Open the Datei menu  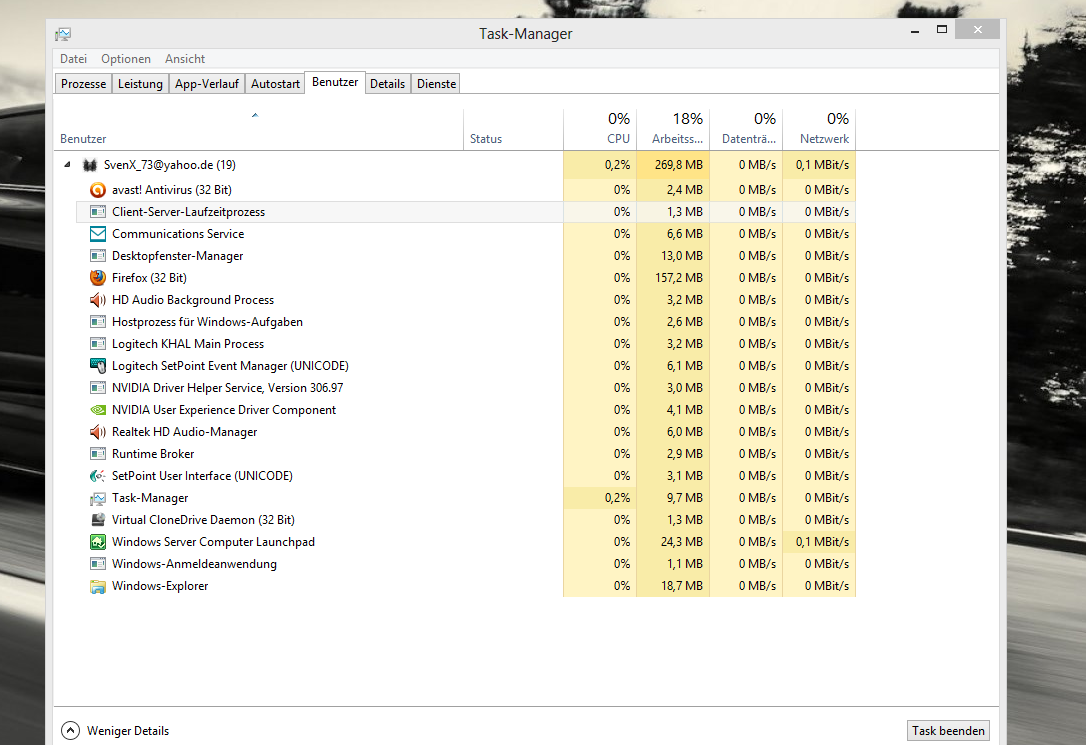tap(73, 59)
